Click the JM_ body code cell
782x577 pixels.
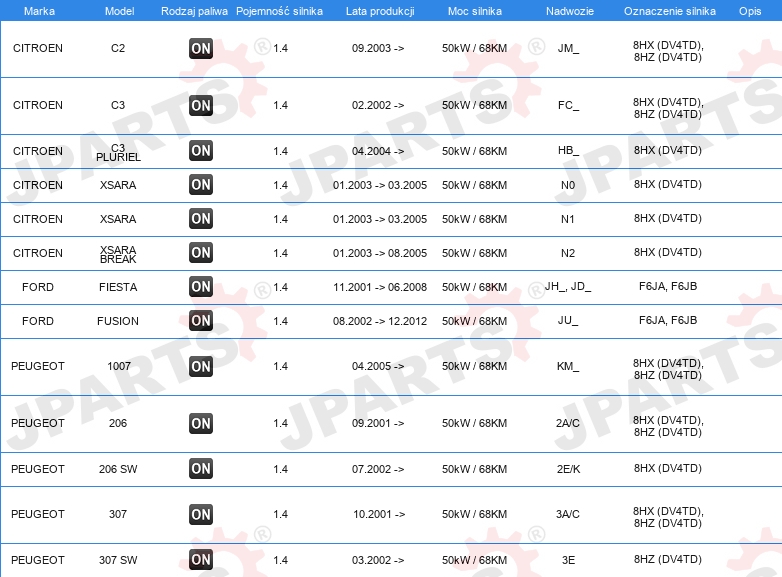point(568,48)
